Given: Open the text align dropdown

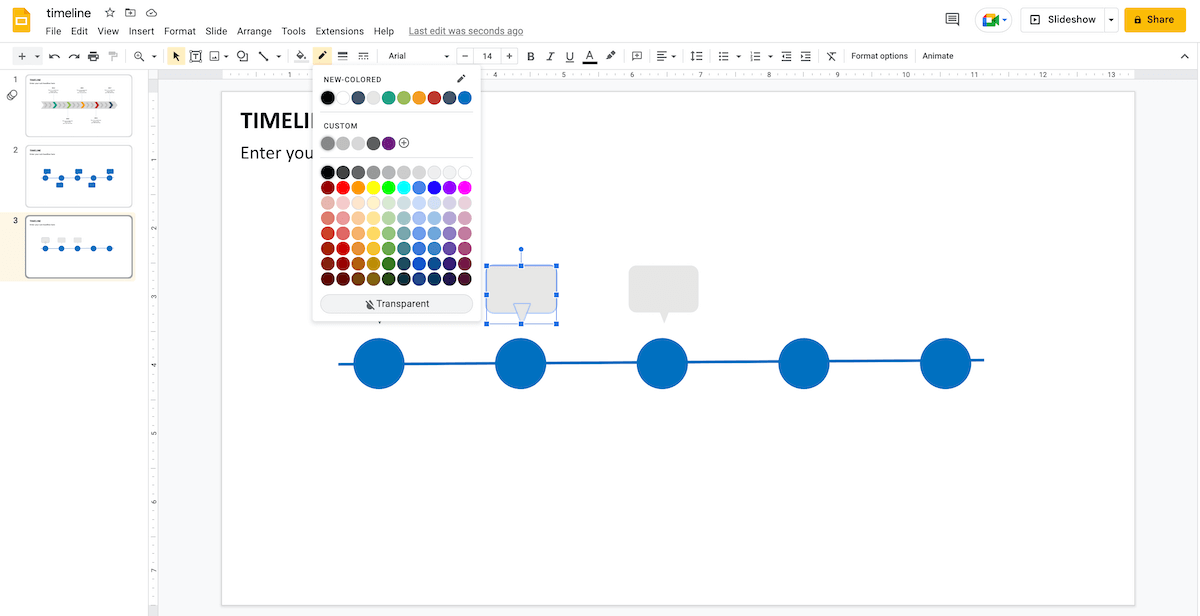Looking at the screenshot, I should point(666,56).
